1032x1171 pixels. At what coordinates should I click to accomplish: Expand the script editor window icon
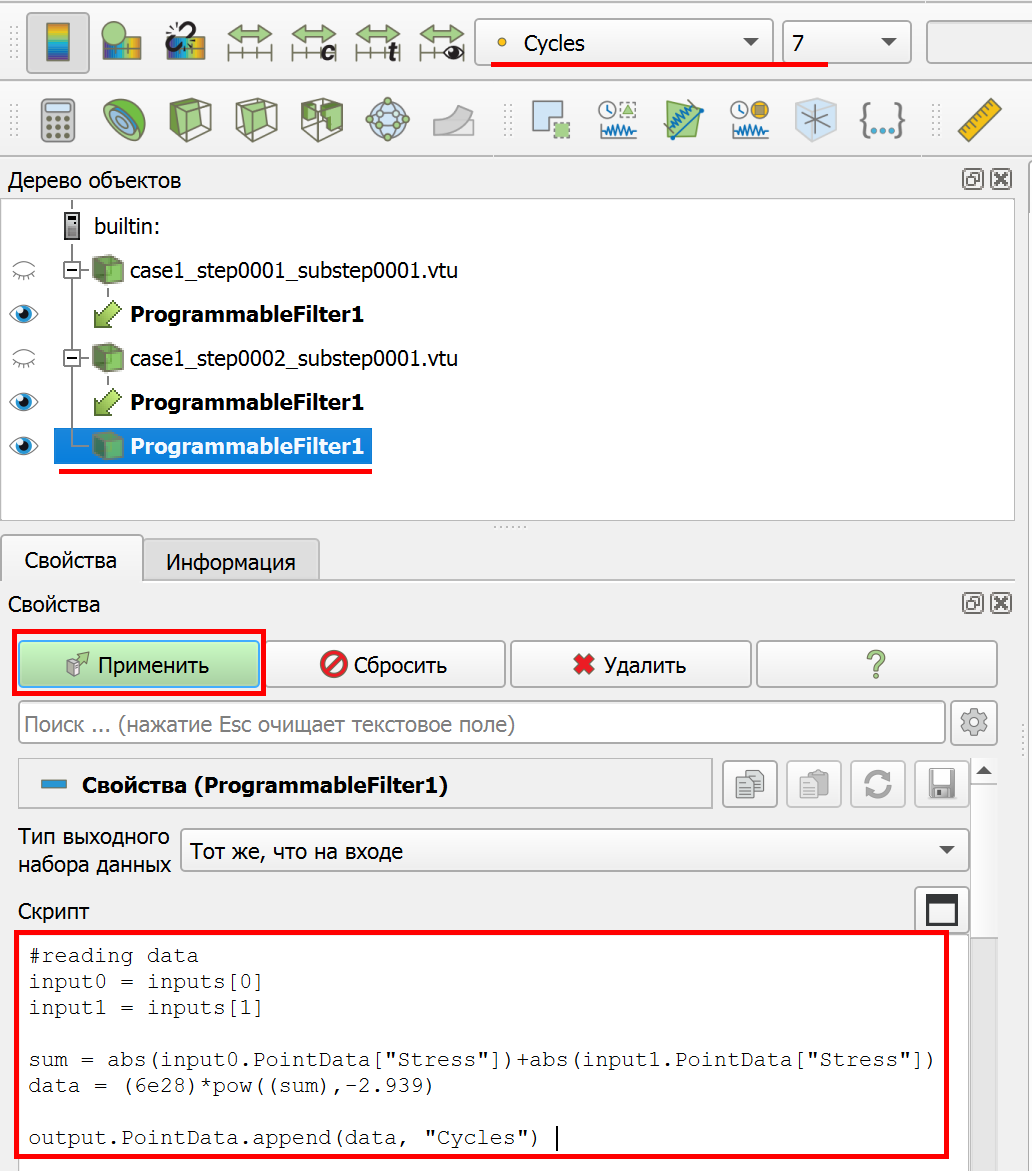coord(942,910)
